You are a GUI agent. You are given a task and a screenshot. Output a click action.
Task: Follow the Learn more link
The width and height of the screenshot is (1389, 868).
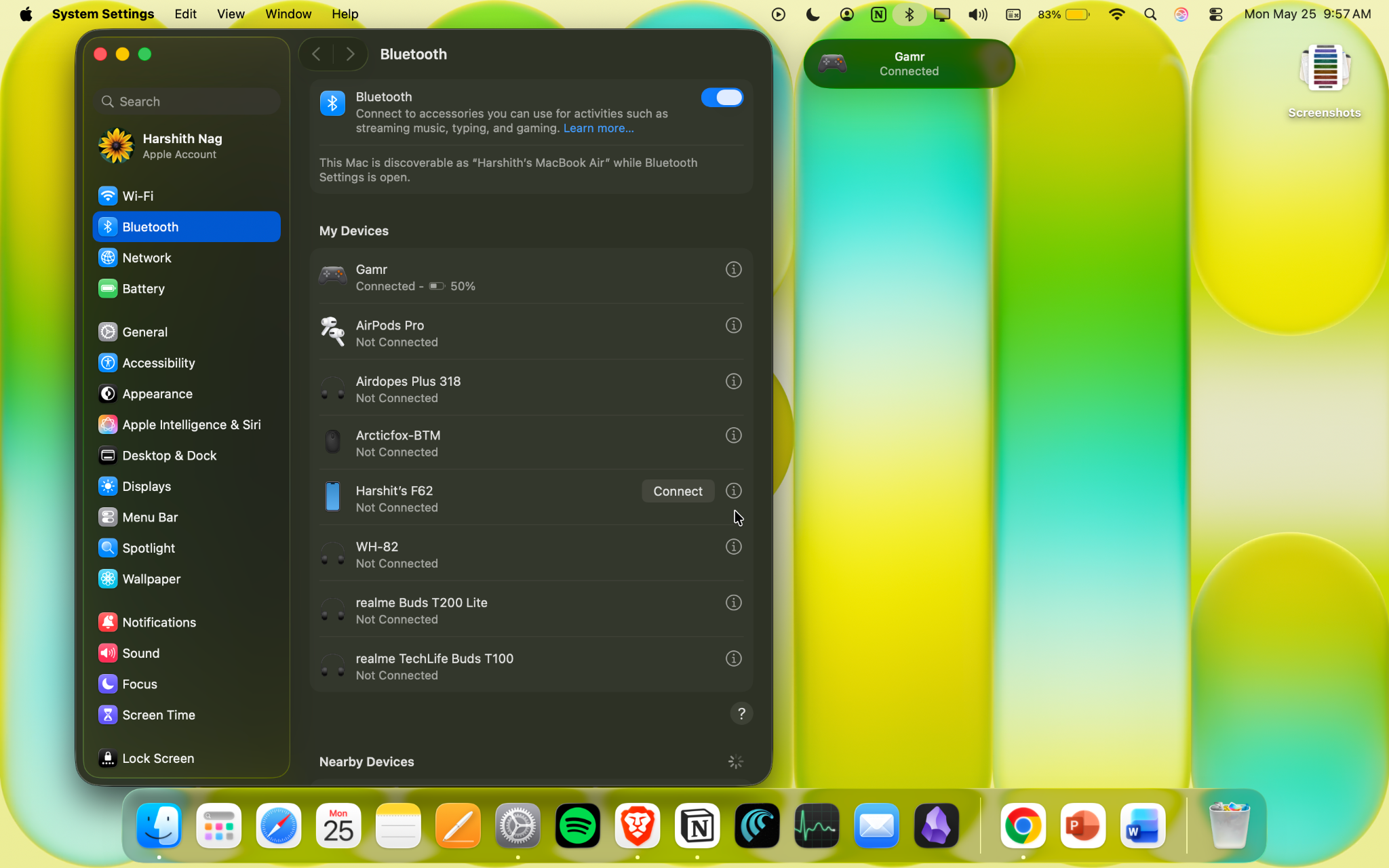tap(598, 129)
